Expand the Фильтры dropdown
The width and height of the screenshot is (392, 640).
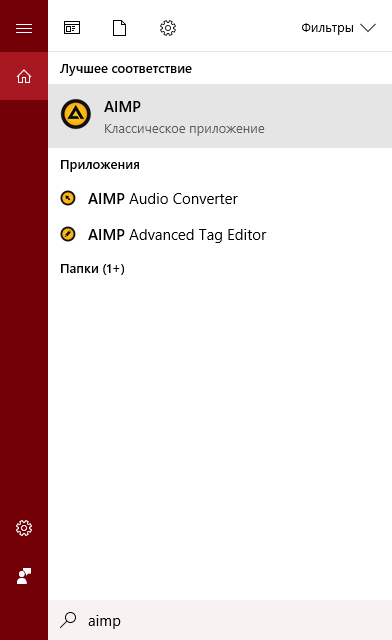click(x=338, y=28)
